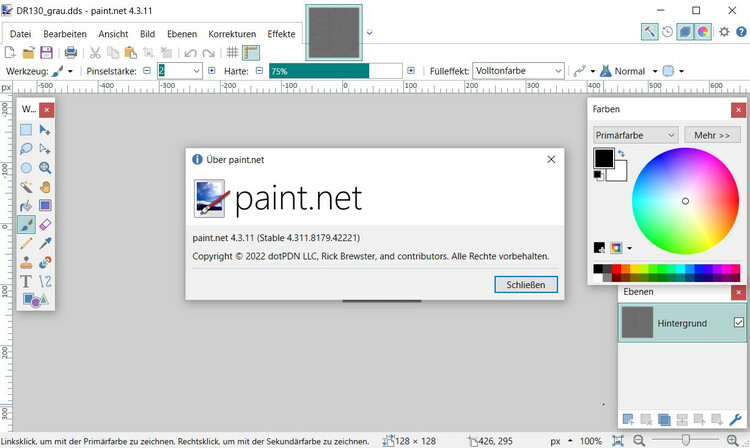Toggle the History window button
The width and height of the screenshot is (750, 448).
[667, 32]
